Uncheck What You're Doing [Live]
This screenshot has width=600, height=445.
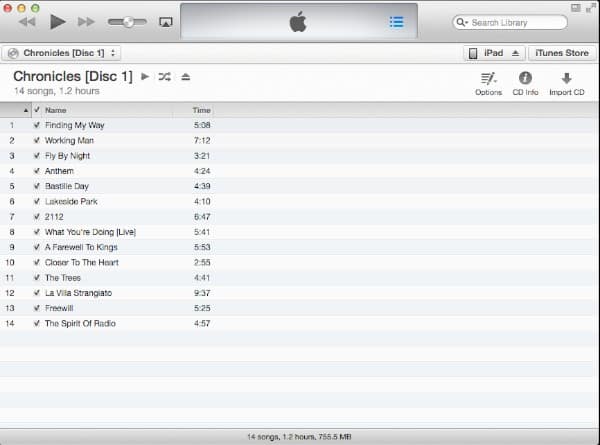[x=37, y=232]
